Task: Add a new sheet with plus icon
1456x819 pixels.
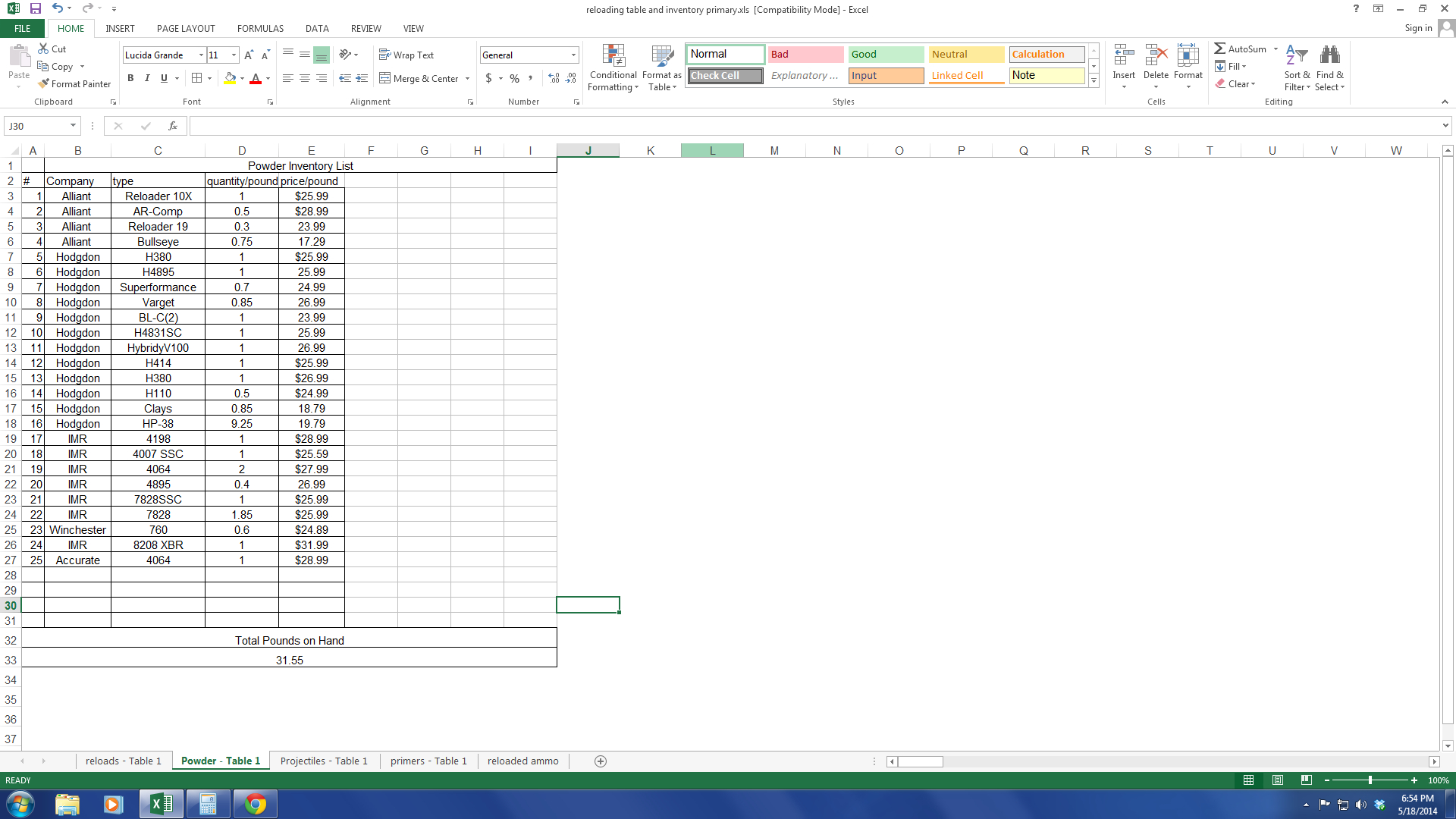Action: point(601,761)
